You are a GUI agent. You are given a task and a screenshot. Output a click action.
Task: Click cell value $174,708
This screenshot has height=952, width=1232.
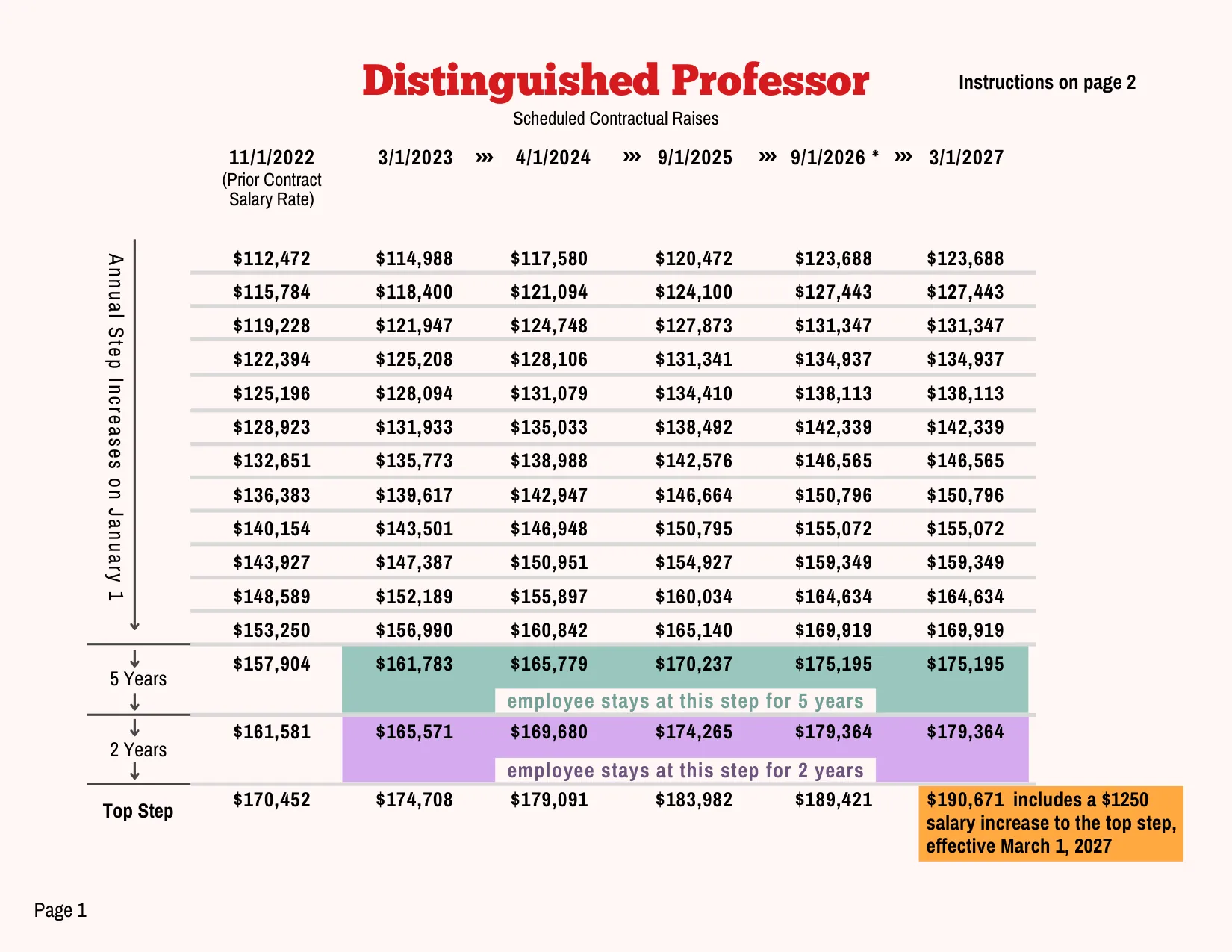point(414,800)
